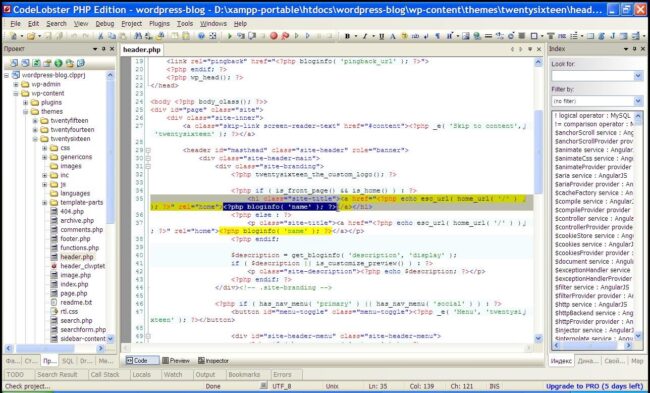Click the New file toolbar icon
The width and height of the screenshot is (650, 393).
click(x=13, y=36)
